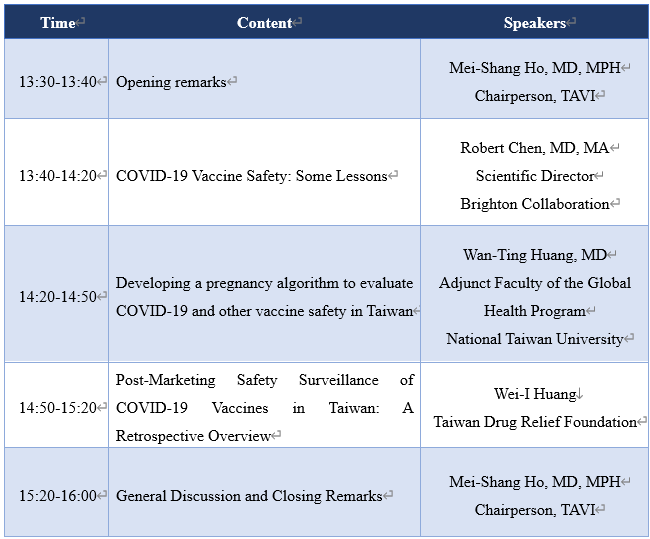Place cursor in Opening remarks text
Screen dimensions: 650x539
(x=171, y=82)
